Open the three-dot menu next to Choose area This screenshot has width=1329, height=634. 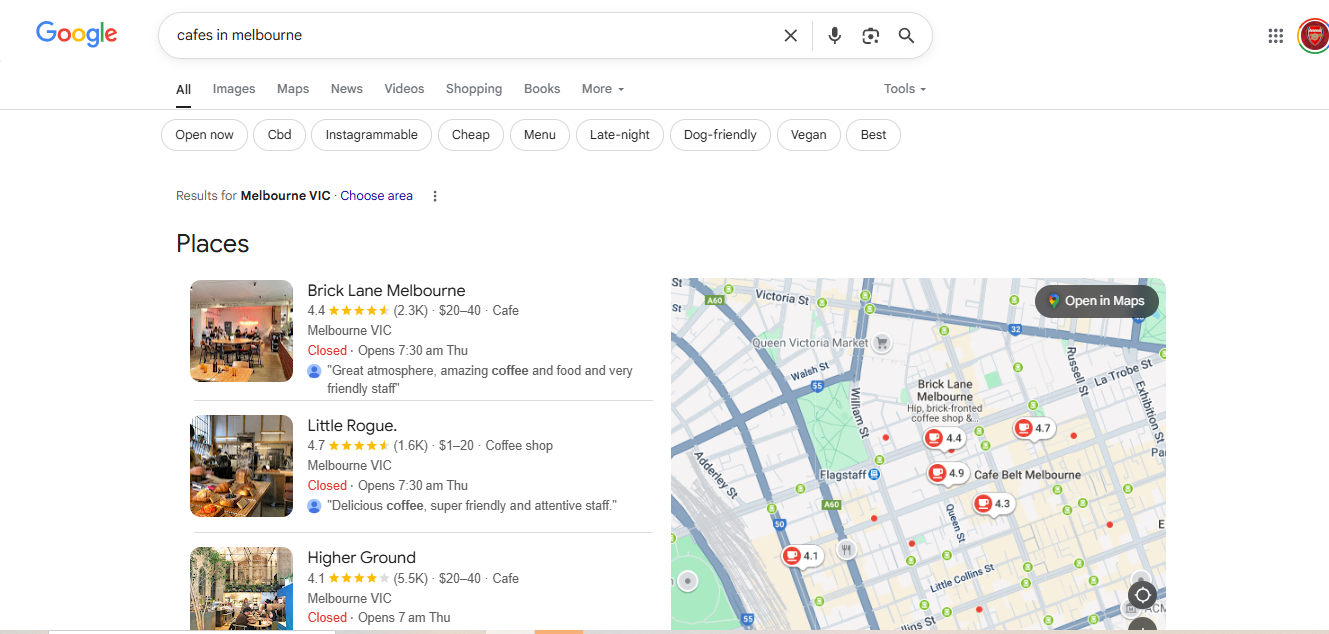click(x=434, y=196)
